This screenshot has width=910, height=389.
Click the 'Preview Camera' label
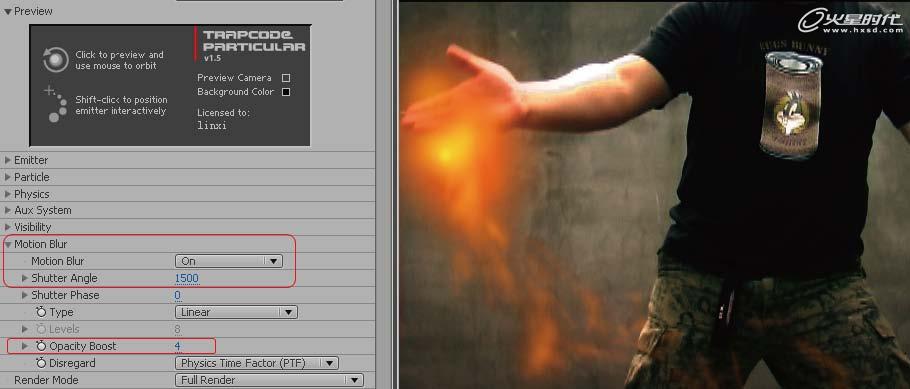234,78
